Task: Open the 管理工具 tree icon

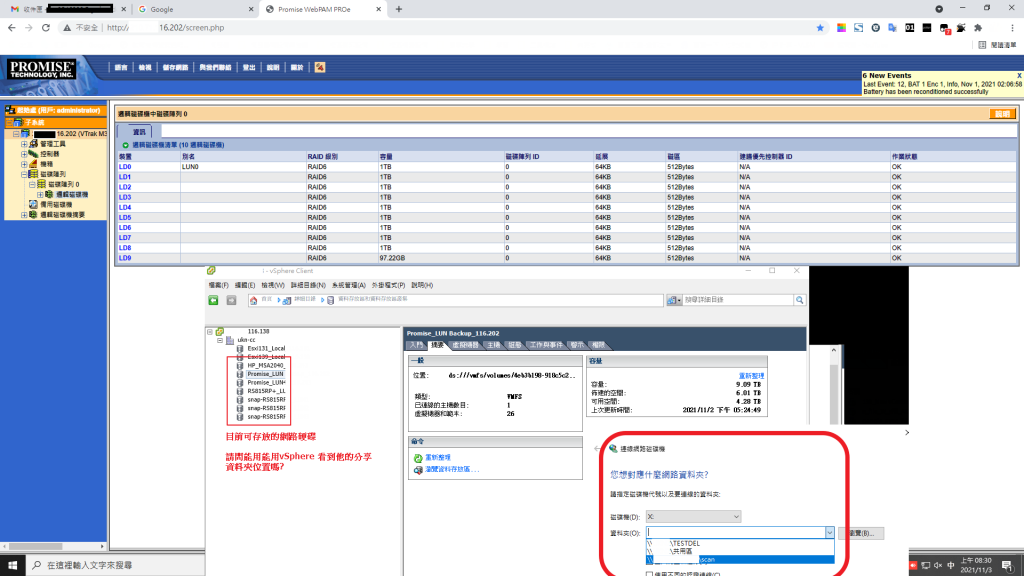Action: coord(33,144)
